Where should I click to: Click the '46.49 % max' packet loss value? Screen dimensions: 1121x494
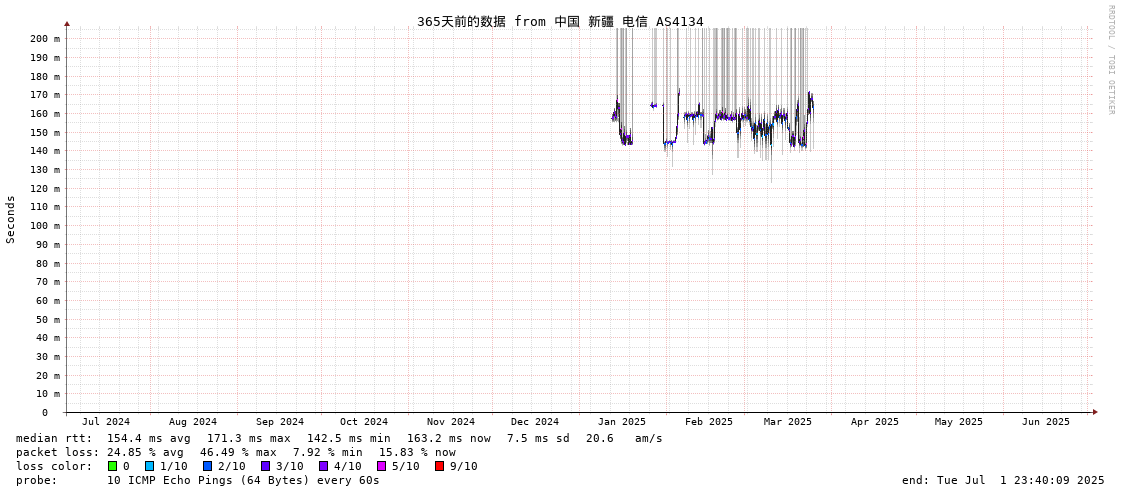pos(238,453)
